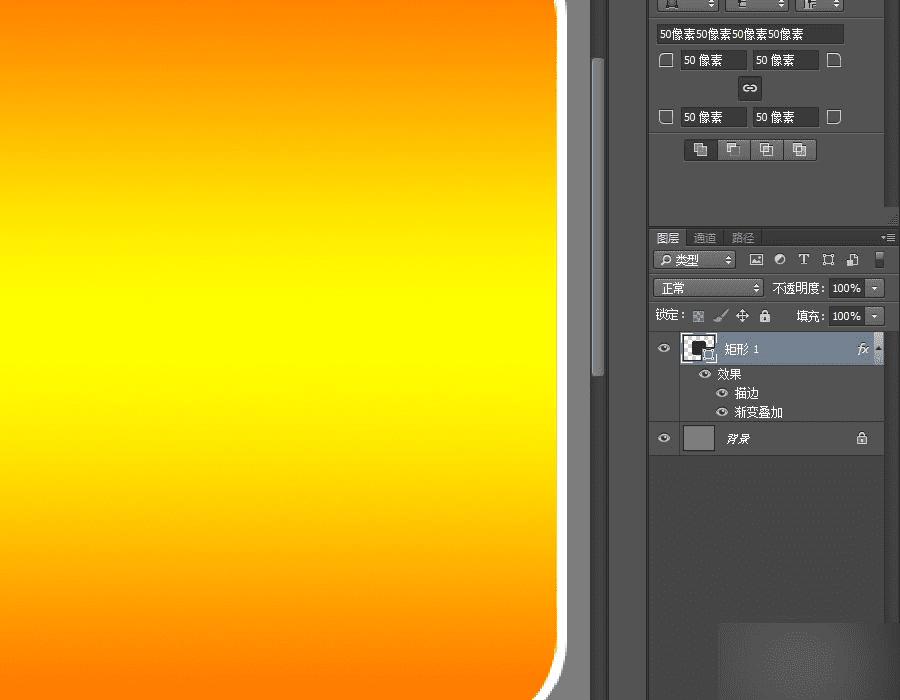Click the 渐变叠加 effect label
The height and width of the screenshot is (700, 900).
[759, 412]
